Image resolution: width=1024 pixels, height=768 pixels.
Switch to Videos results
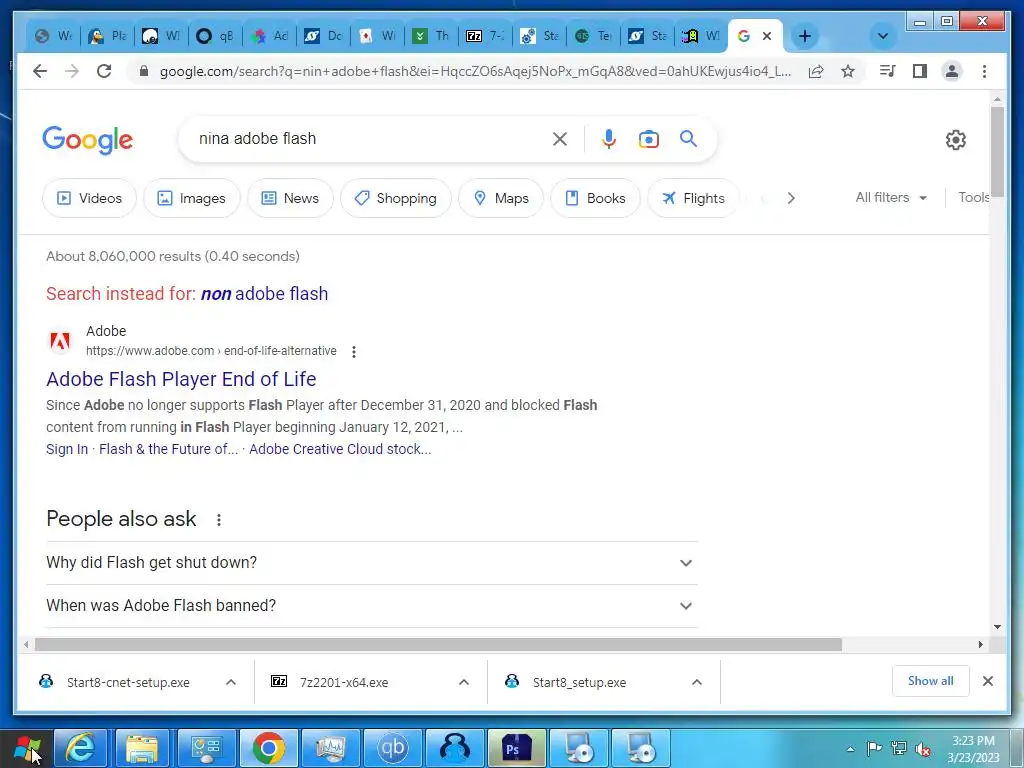(89, 198)
